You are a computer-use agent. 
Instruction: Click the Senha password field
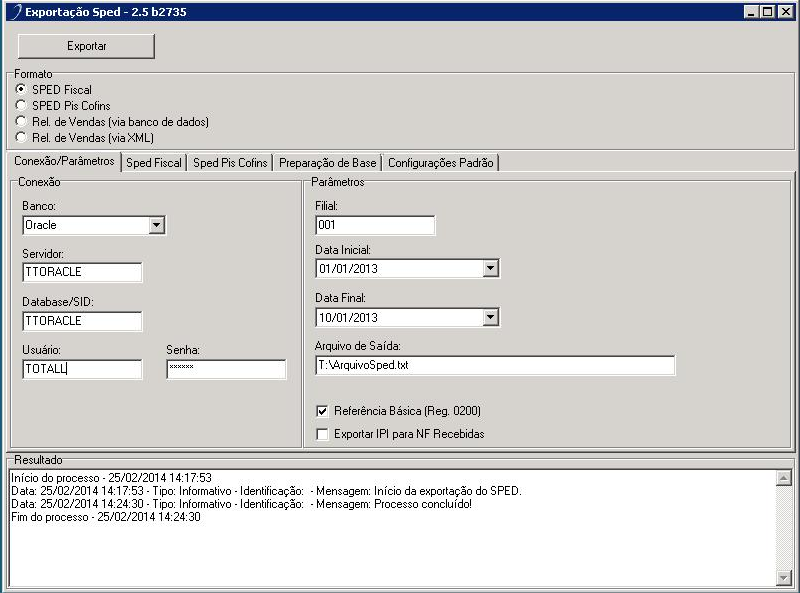tap(226, 369)
